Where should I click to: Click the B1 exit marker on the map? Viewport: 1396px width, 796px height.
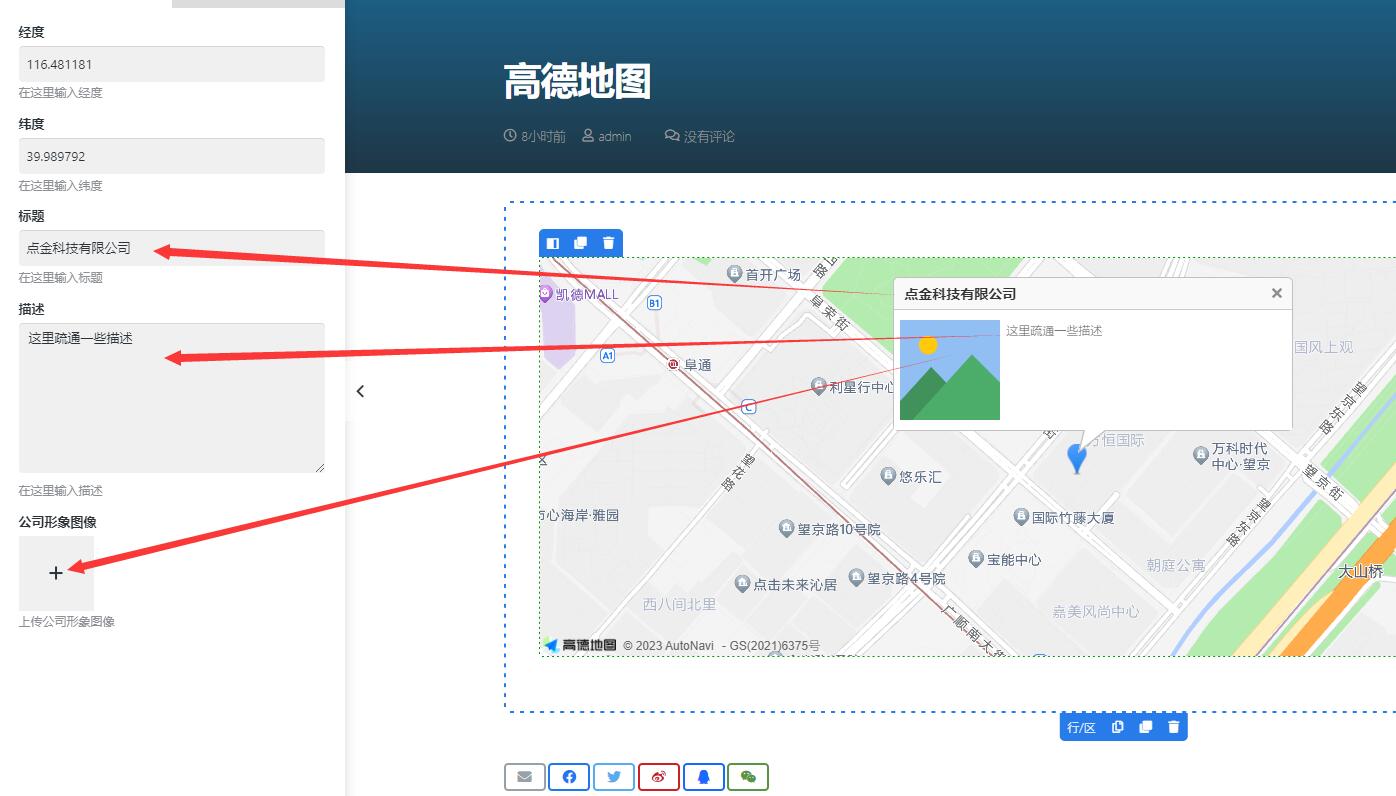pyautogui.click(x=654, y=303)
